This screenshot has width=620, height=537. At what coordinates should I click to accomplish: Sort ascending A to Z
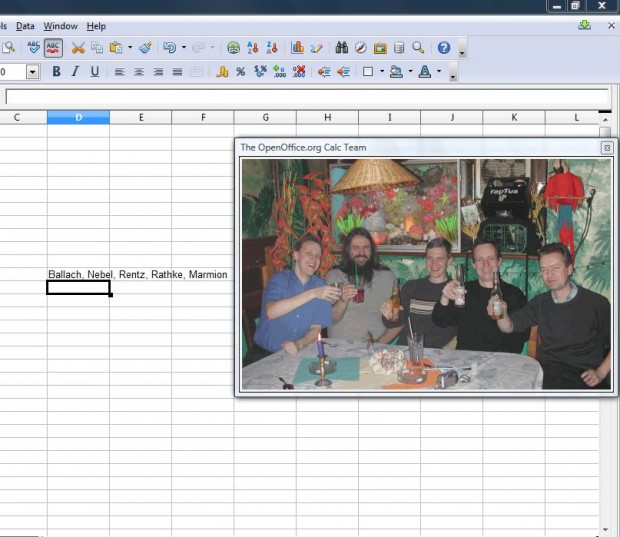click(253, 48)
